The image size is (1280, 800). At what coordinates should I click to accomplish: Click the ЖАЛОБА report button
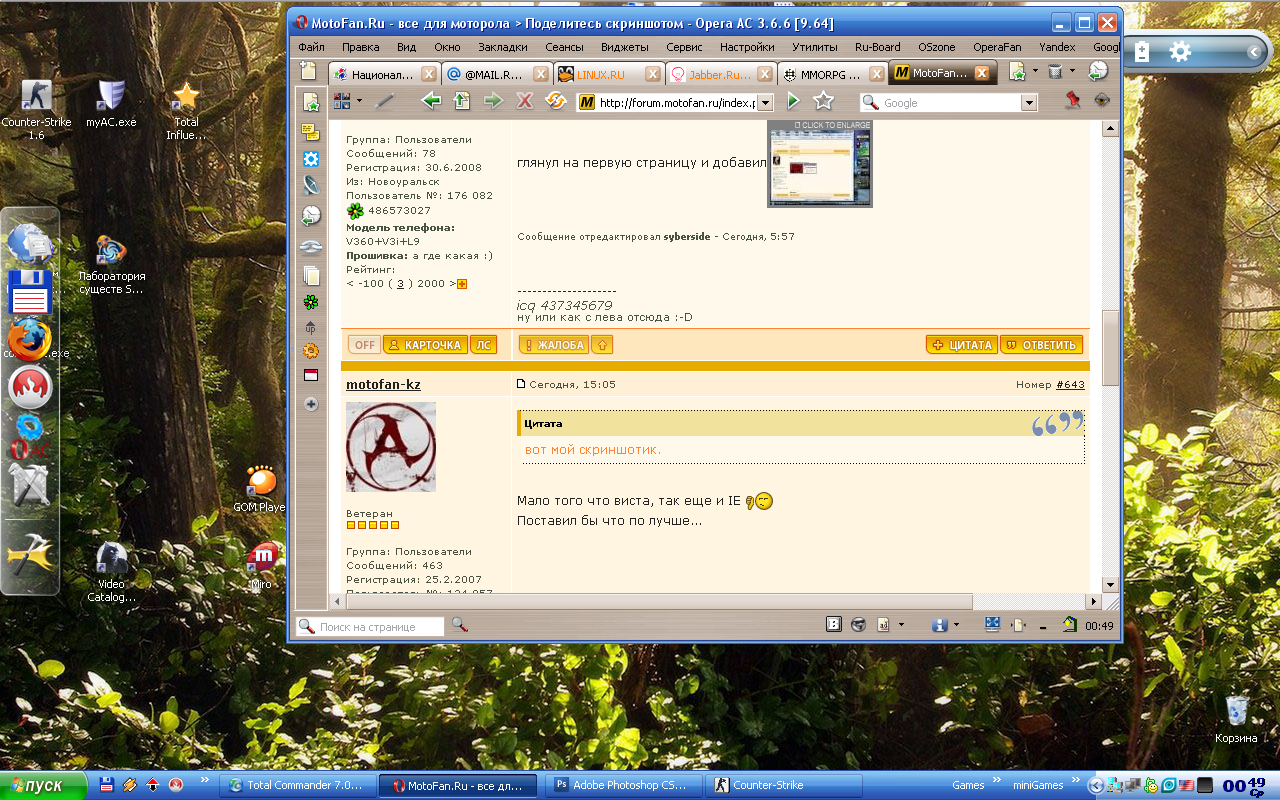click(x=553, y=345)
